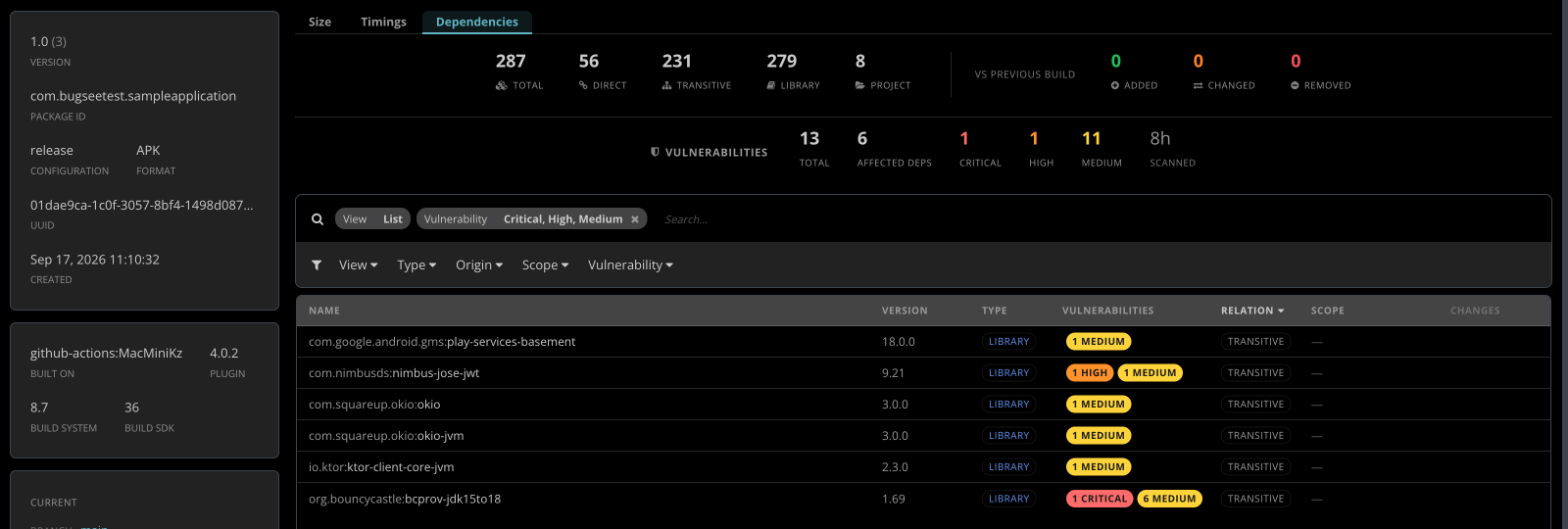The height and width of the screenshot is (529, 1568).
Task: Select the Dependencies tab
Action: click(477, 22)
